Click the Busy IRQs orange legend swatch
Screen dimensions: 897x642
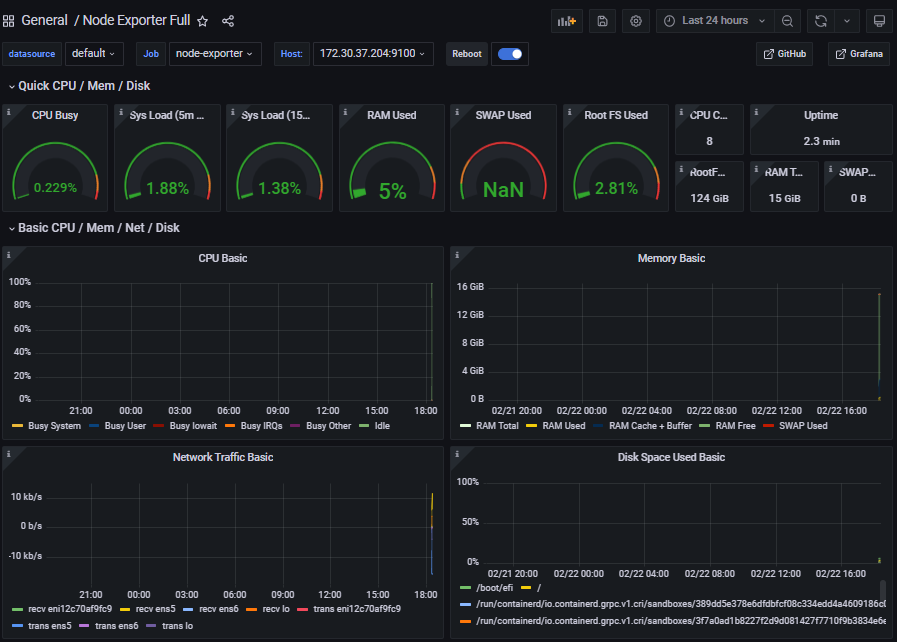coord(230,426)
